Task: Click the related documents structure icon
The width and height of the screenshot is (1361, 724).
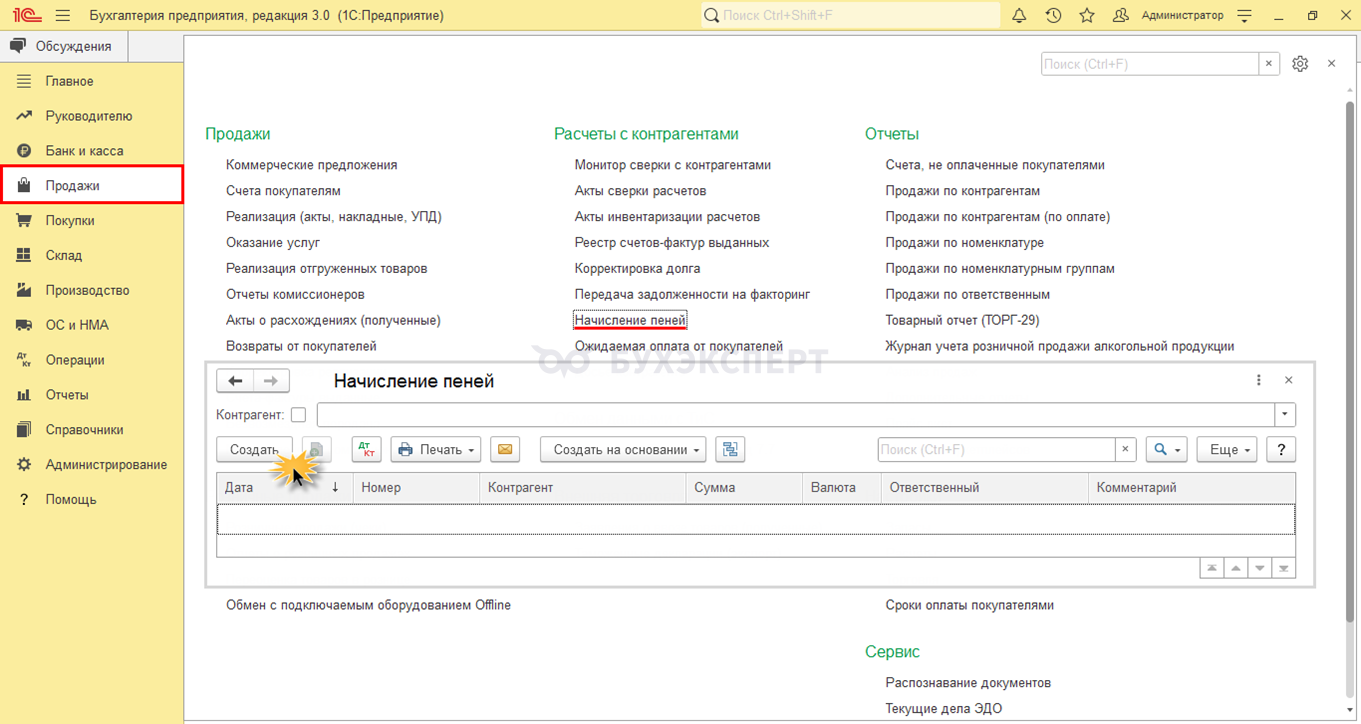Action: (x=730, y=450)
